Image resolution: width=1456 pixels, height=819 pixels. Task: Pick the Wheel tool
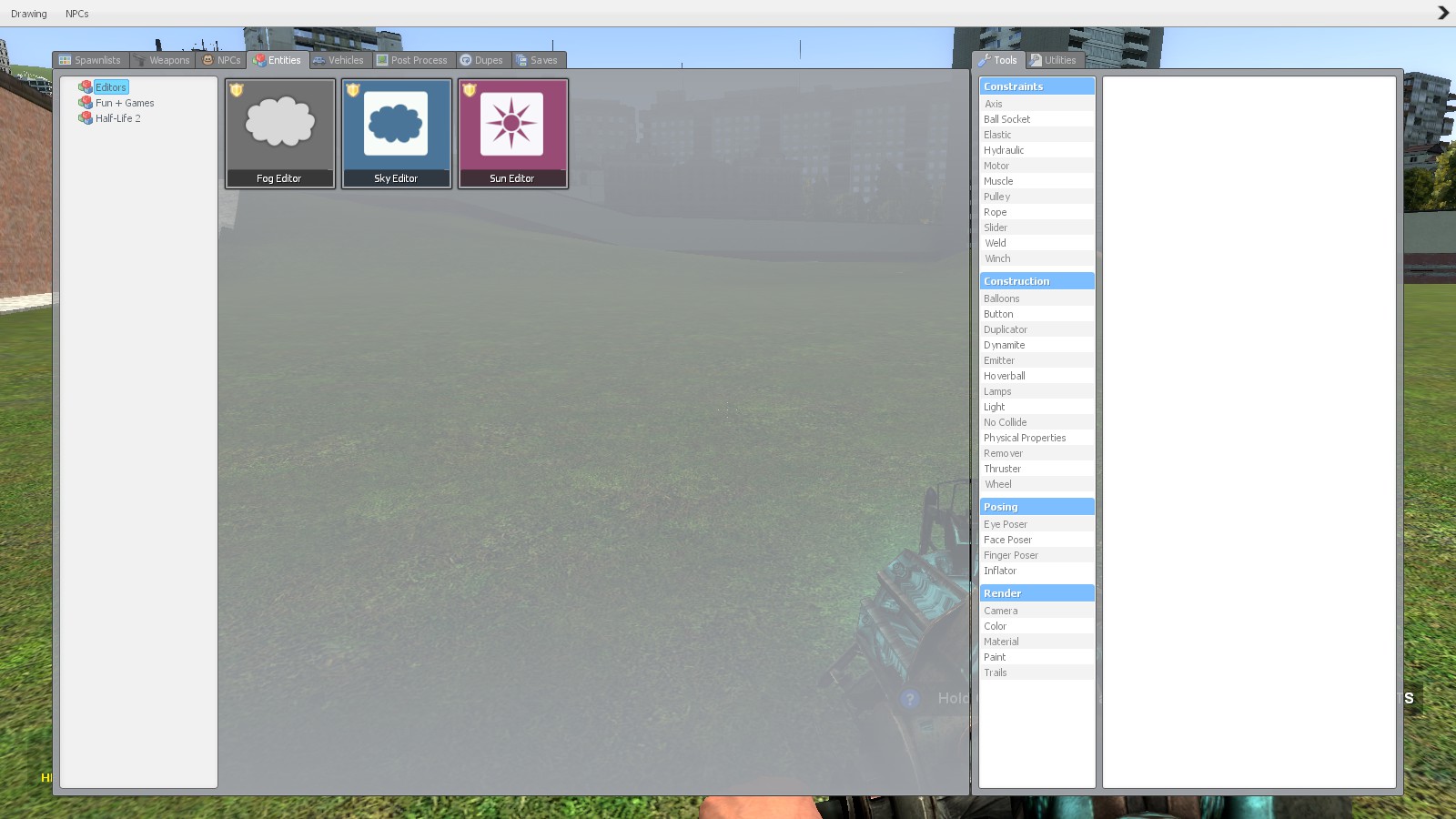[1036, 484]
